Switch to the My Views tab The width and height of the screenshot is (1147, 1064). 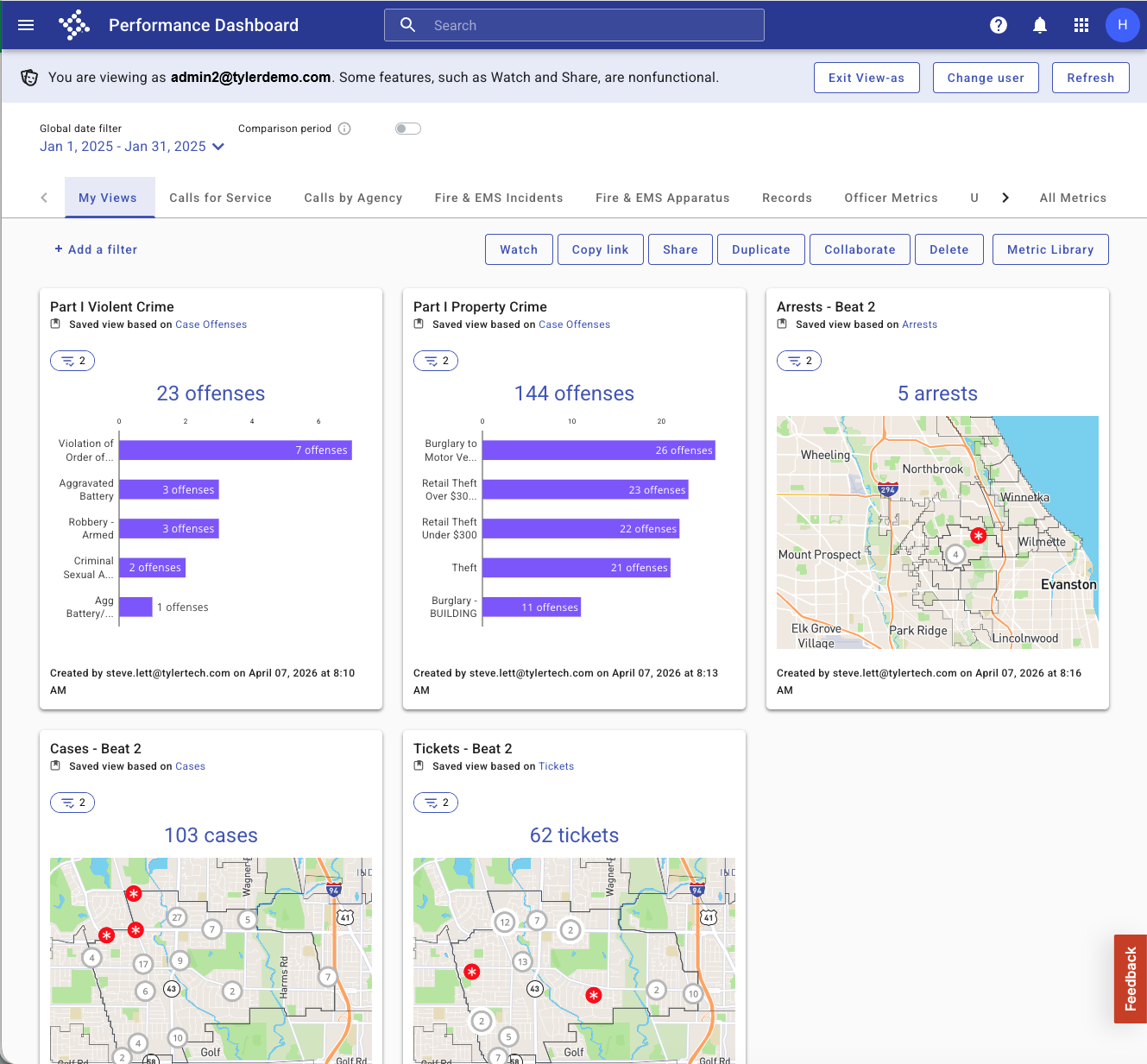pyautogui.click(x=108, y=198)
